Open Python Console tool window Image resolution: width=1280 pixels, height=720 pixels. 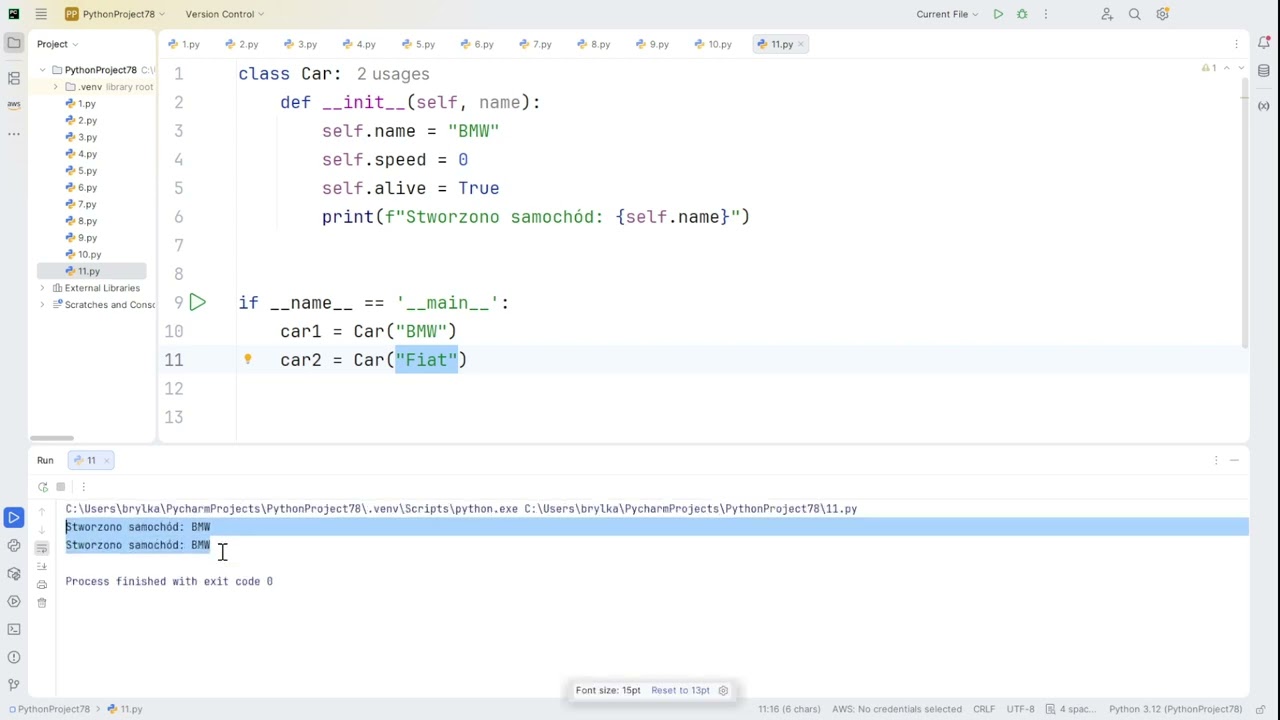tap(14, 545)
